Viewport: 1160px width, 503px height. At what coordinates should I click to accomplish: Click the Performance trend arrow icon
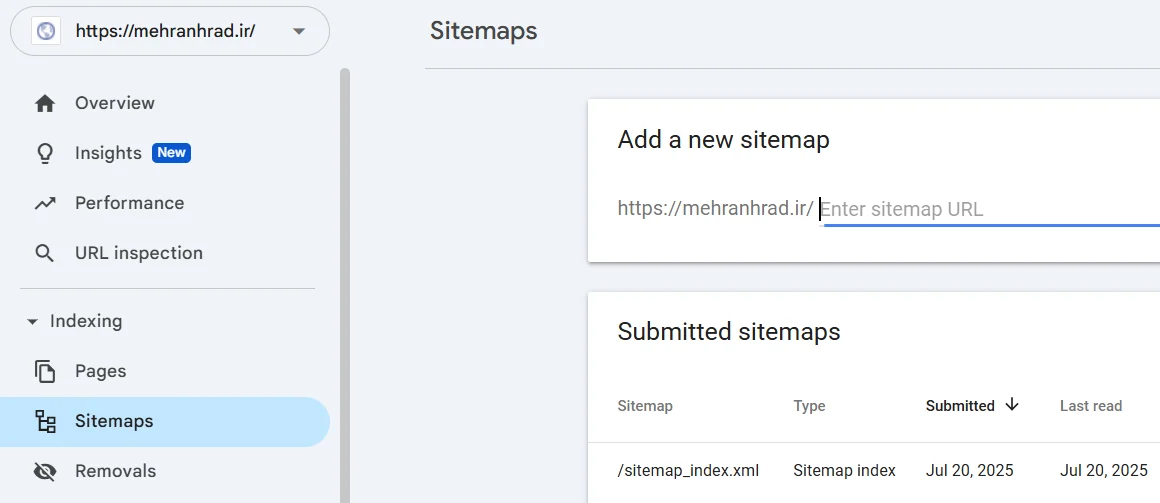click(x=44, y=203)
